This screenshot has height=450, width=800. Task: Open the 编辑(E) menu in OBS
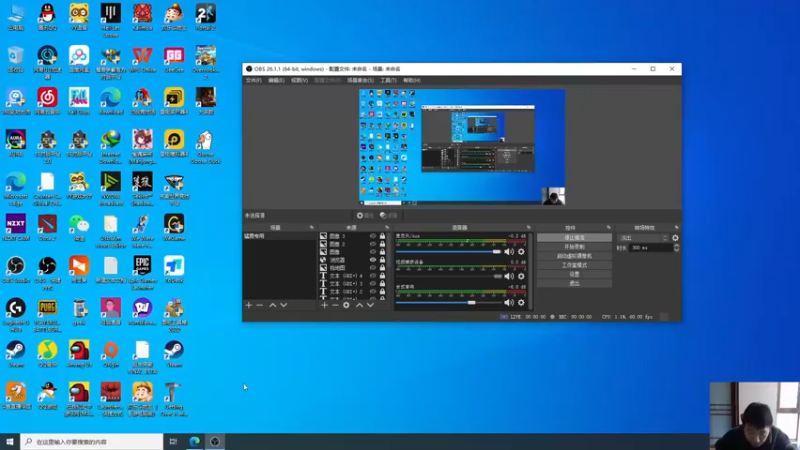pyautogui.click(x=276, y=80)
